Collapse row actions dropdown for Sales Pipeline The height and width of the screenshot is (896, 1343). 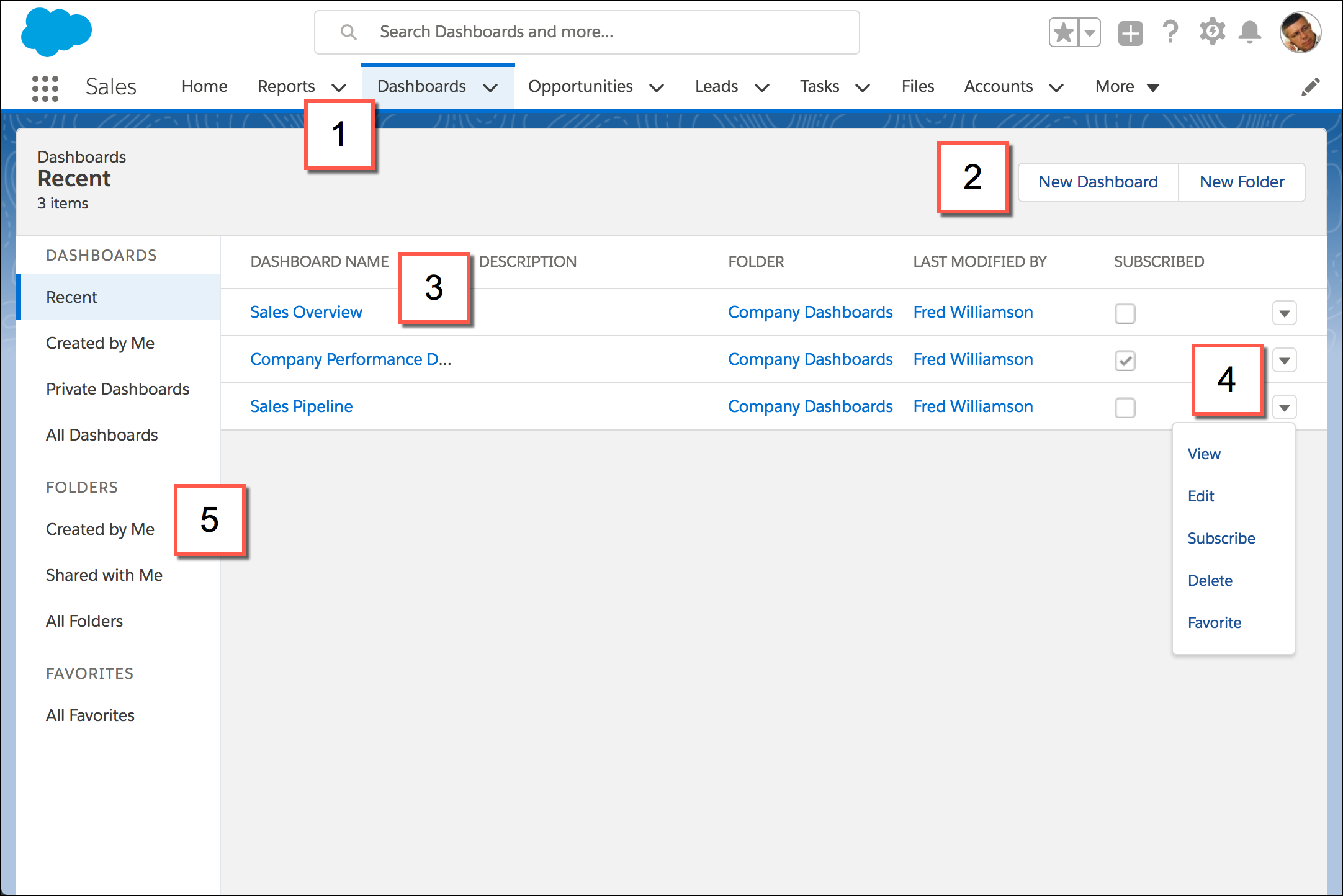tap(1284, 408)
